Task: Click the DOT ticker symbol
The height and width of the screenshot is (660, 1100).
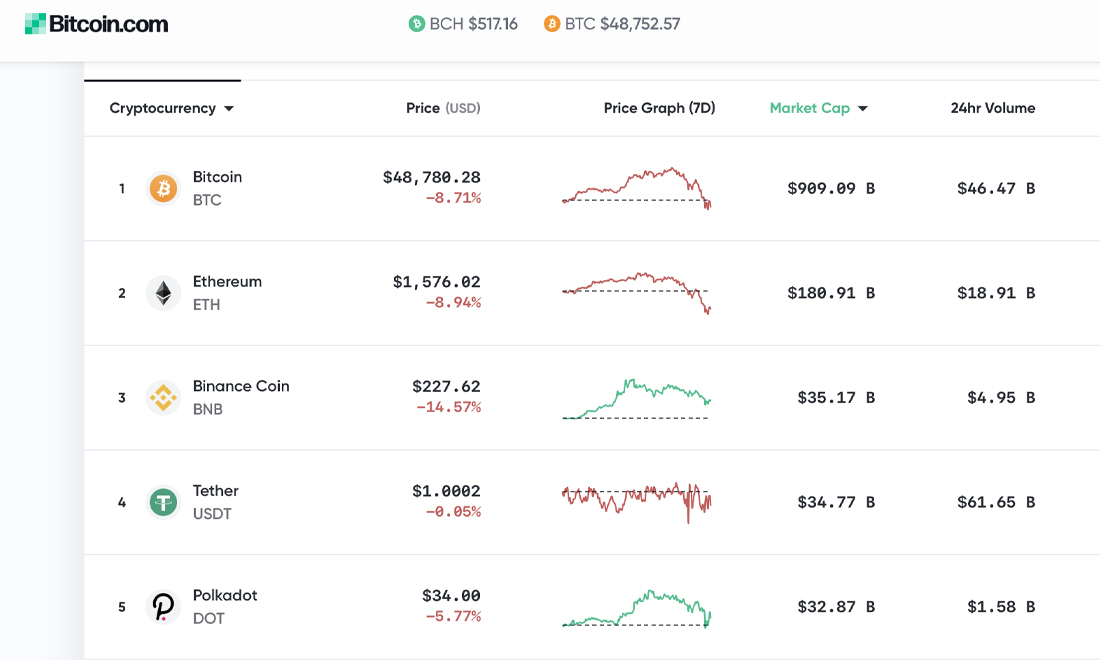Action: (x=208, y=618)
